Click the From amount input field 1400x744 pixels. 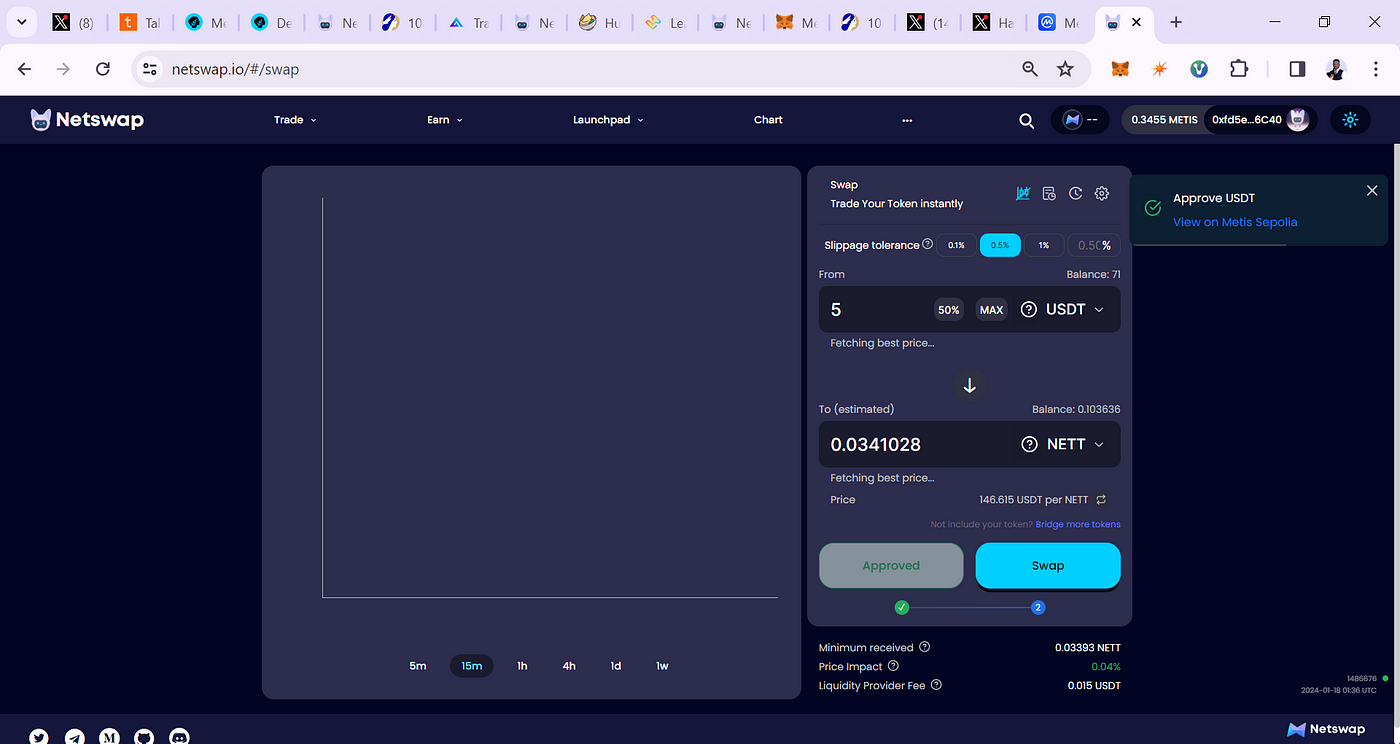pos(878,310)
